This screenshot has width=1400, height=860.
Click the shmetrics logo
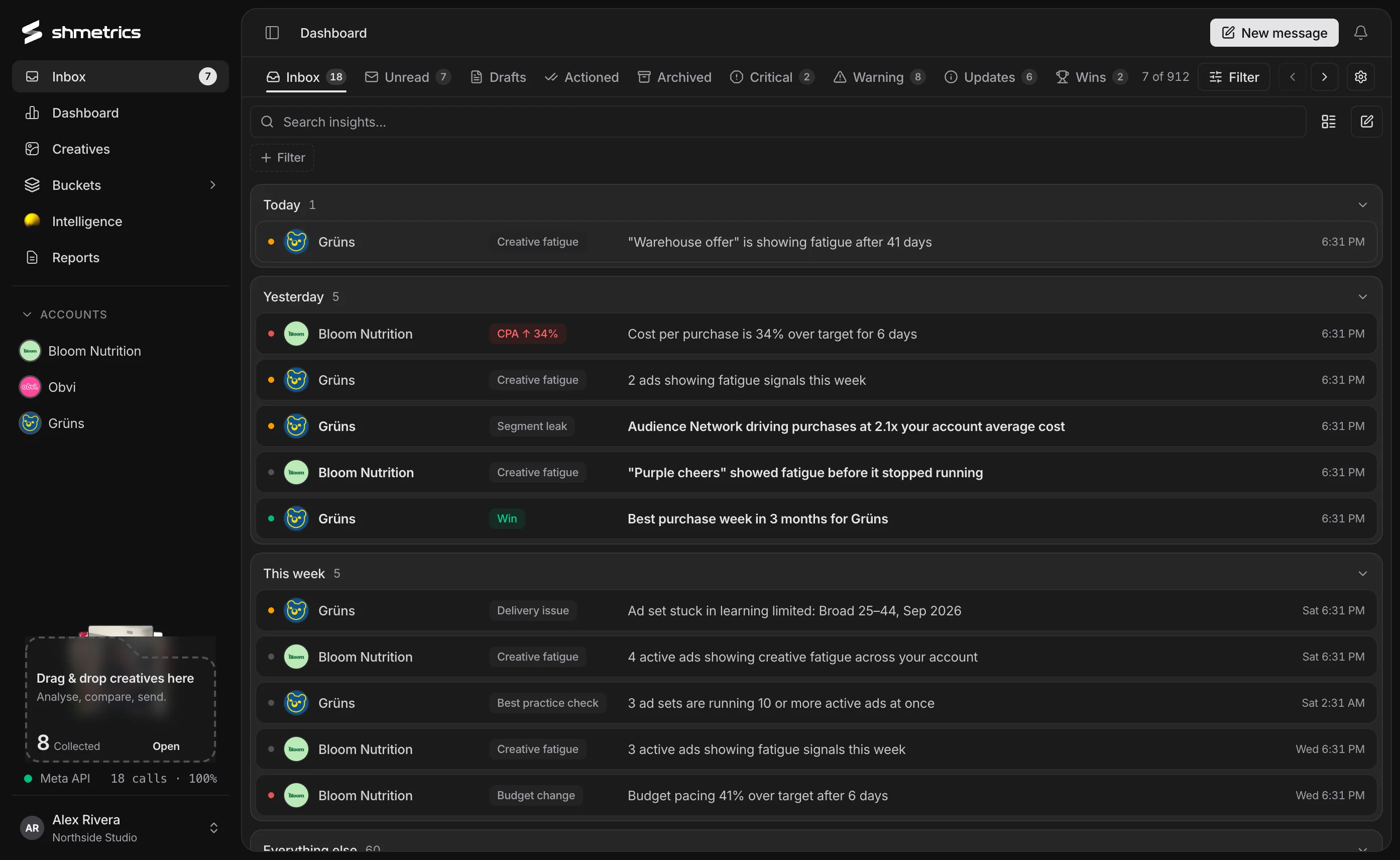click(81, 32)
